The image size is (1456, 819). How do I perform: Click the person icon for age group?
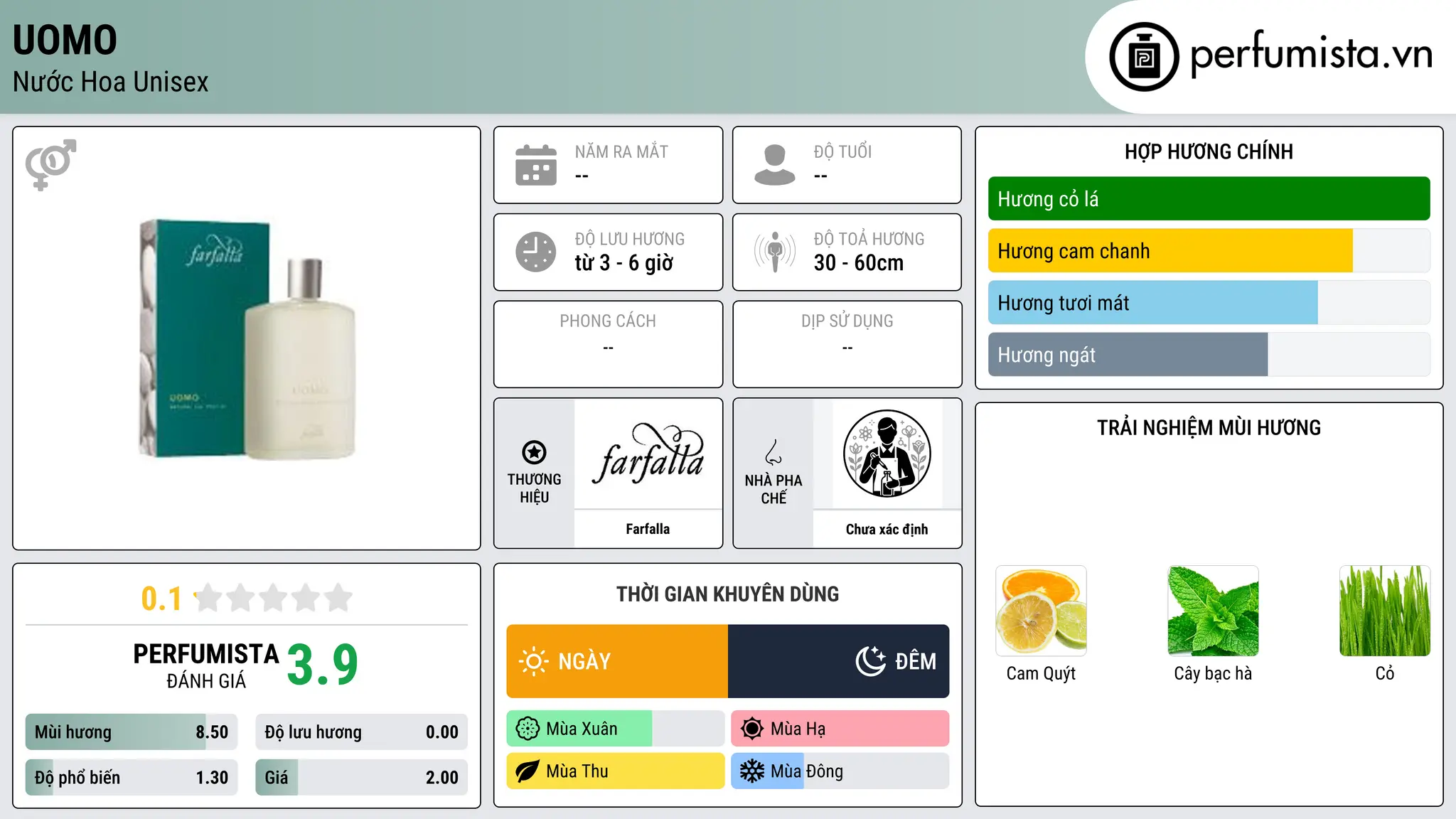click(775, 165)
